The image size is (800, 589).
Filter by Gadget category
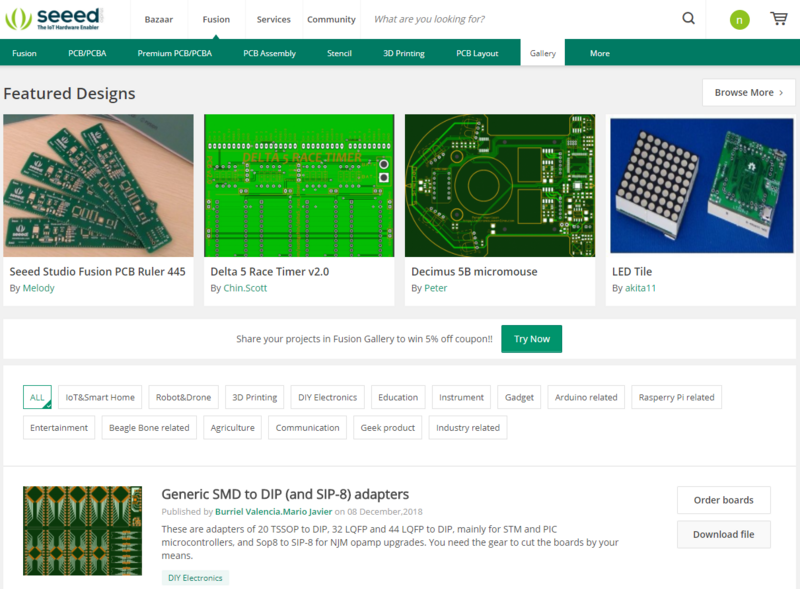pos(519,397)
